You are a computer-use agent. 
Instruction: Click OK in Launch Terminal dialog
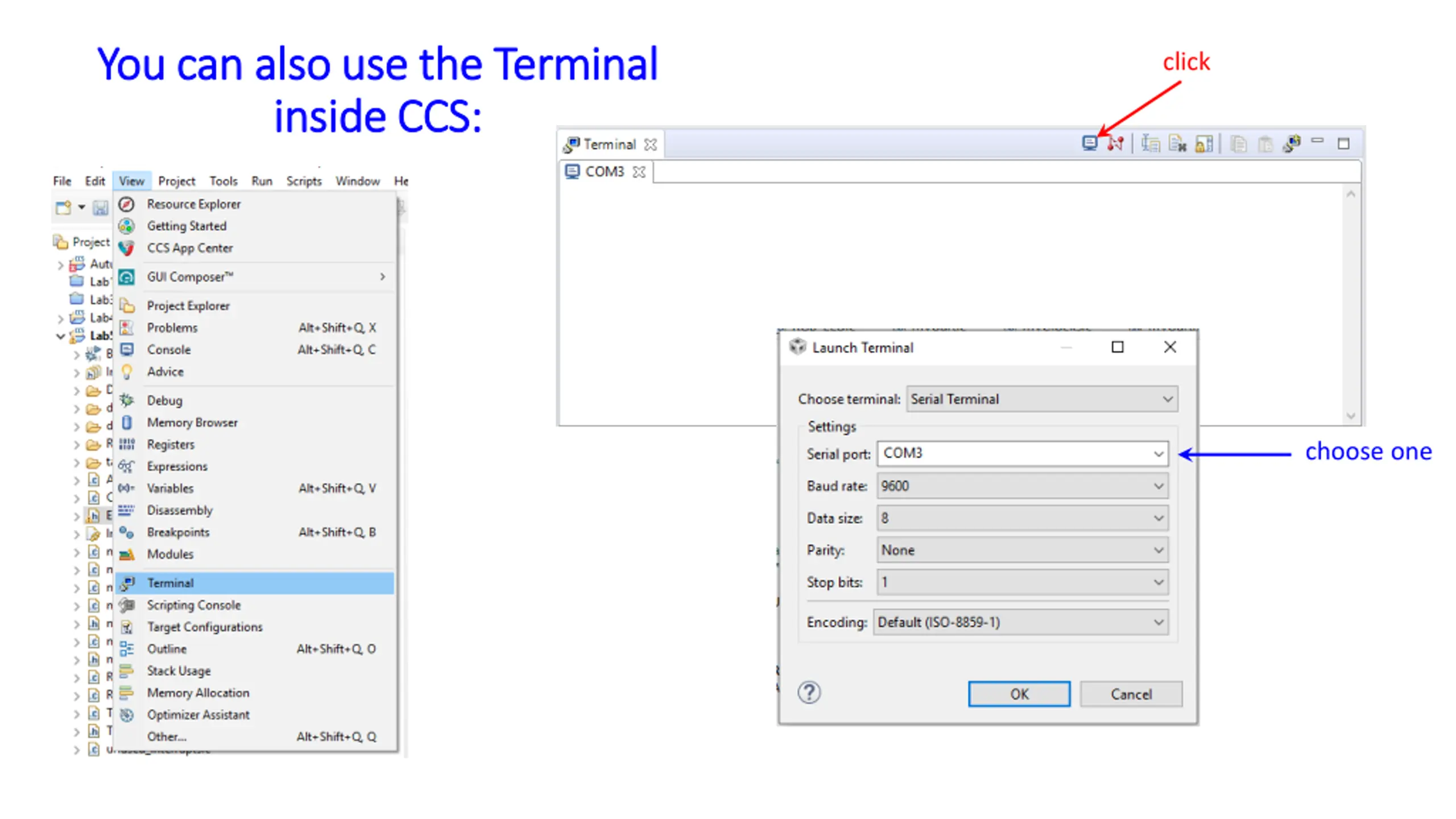click(x=1019, y=694)
